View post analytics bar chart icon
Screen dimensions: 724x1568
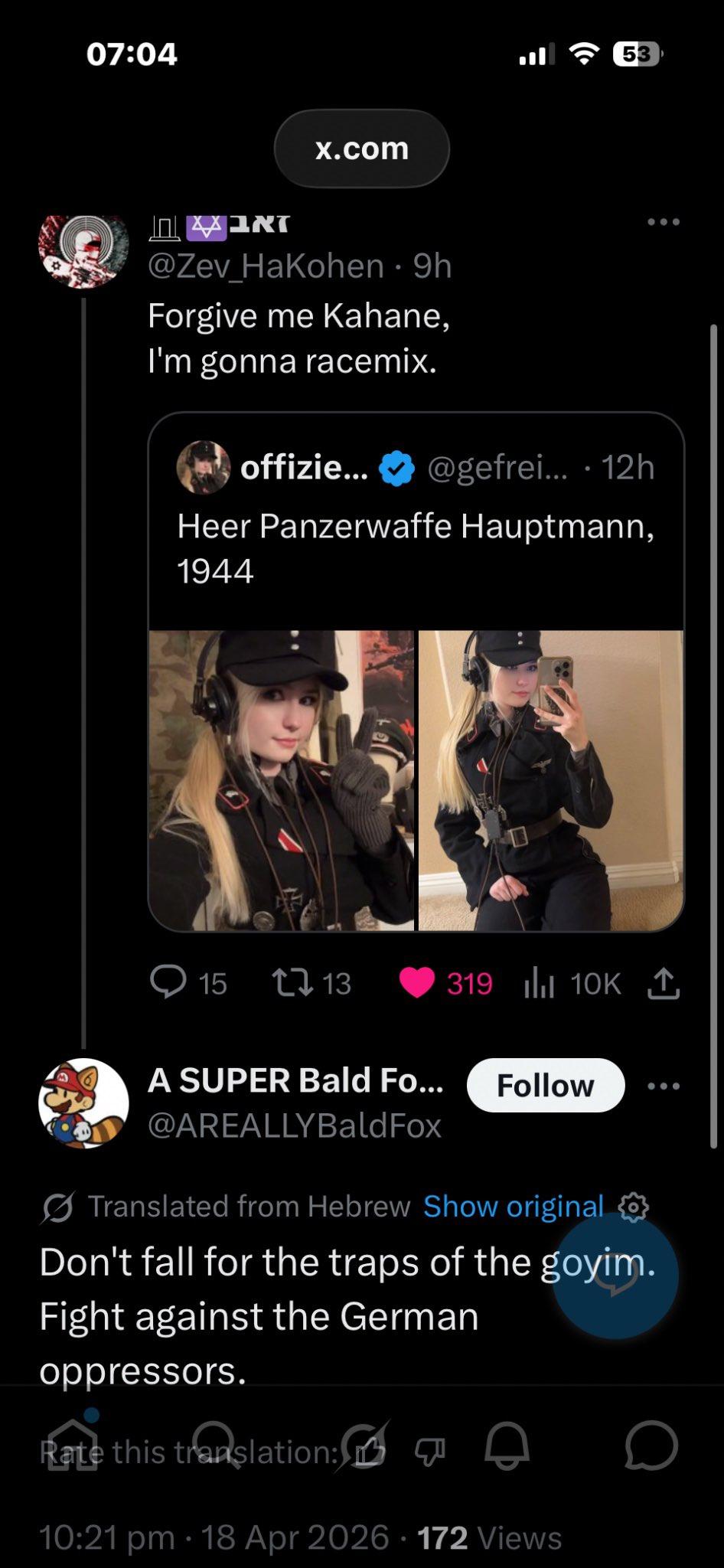point(539,984)
